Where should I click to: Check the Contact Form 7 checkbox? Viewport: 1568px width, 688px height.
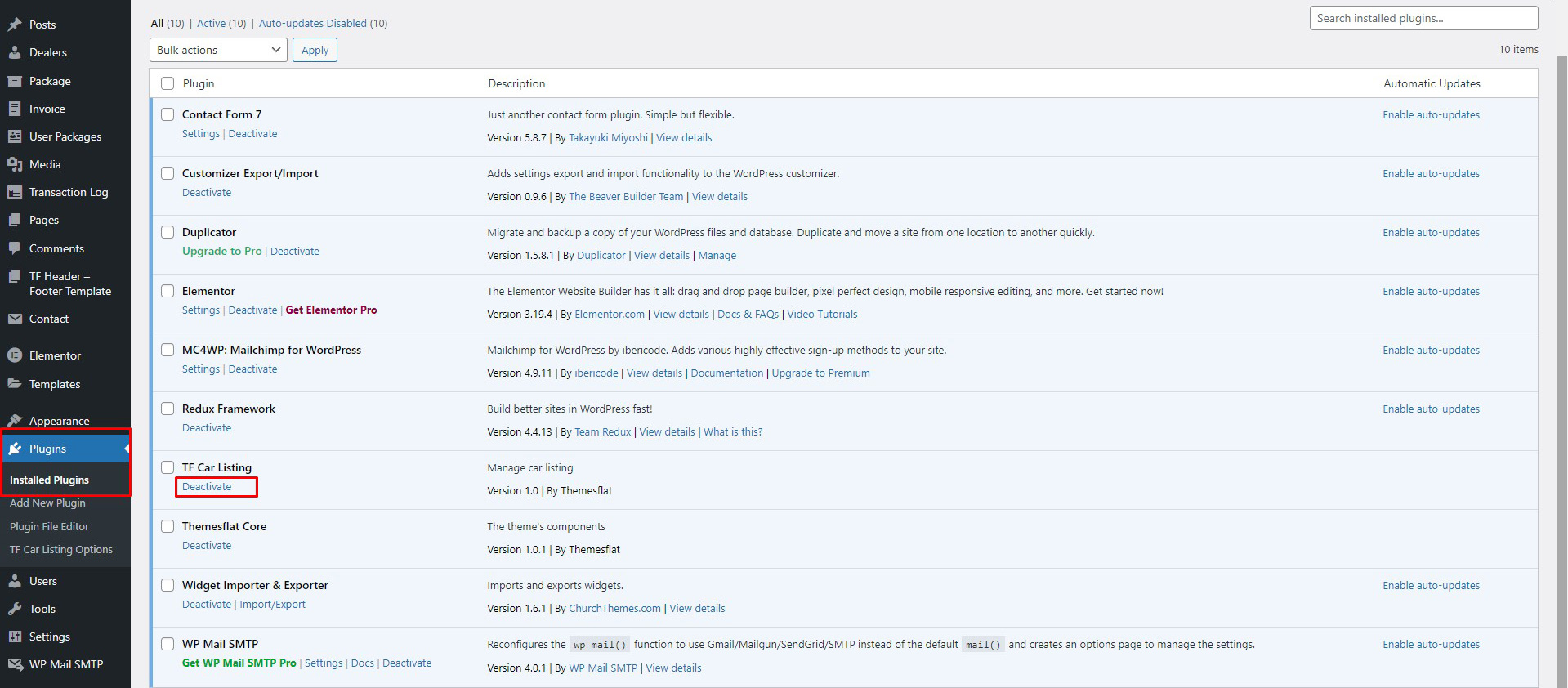point(168,114)
